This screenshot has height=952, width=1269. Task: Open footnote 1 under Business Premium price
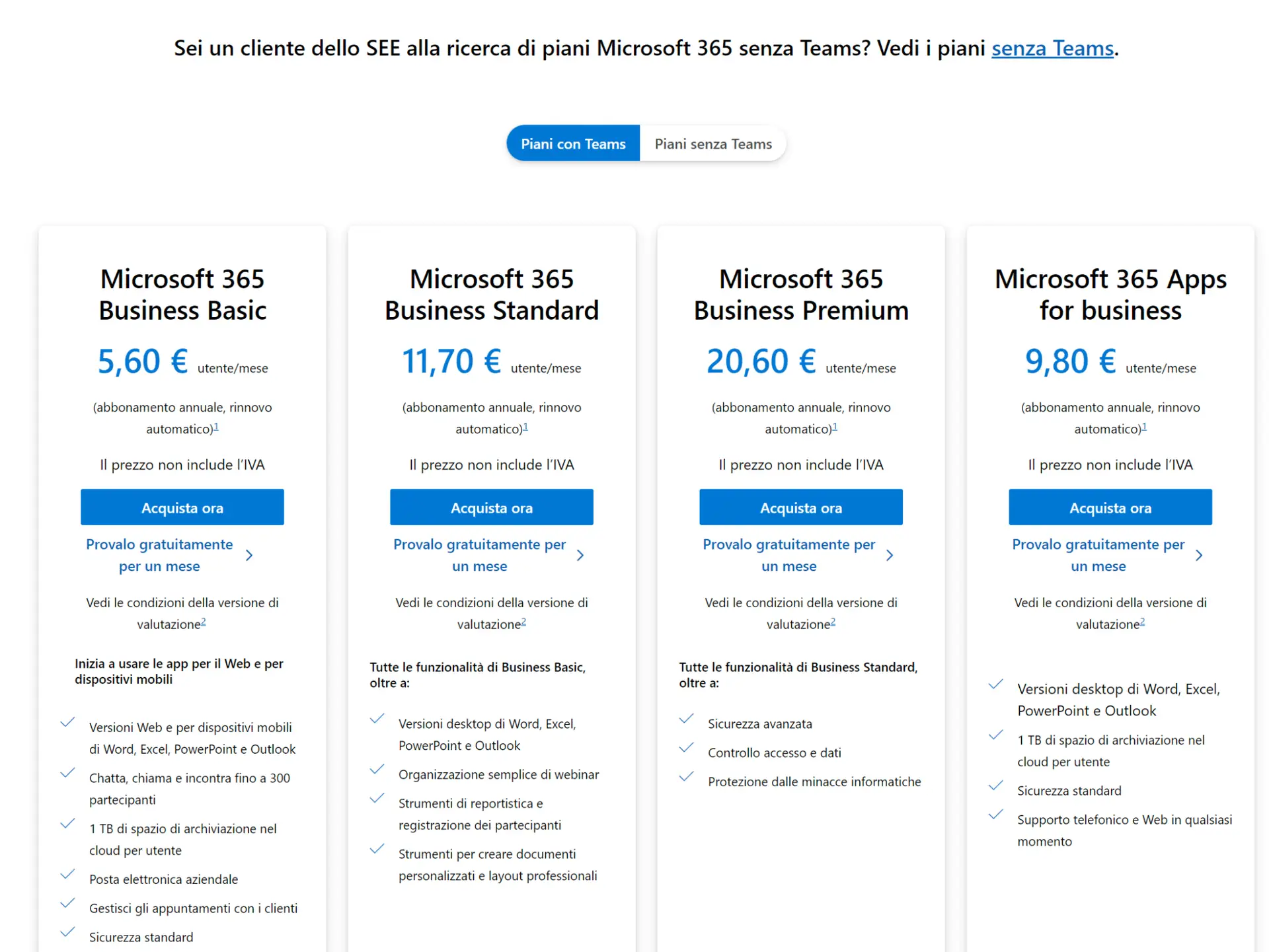coord(835,427)
